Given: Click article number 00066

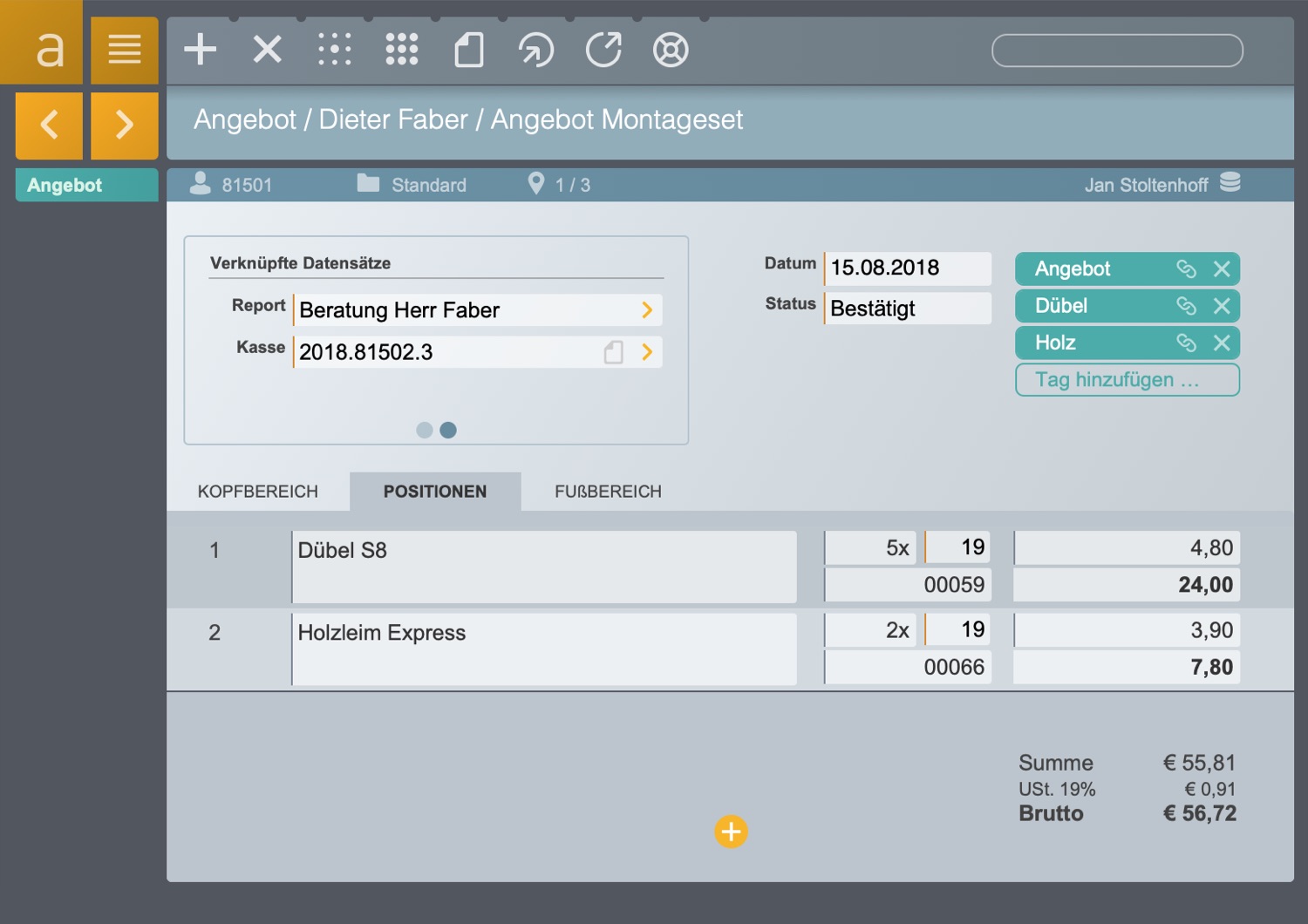Looking at the screenshot, I should 908,668.
